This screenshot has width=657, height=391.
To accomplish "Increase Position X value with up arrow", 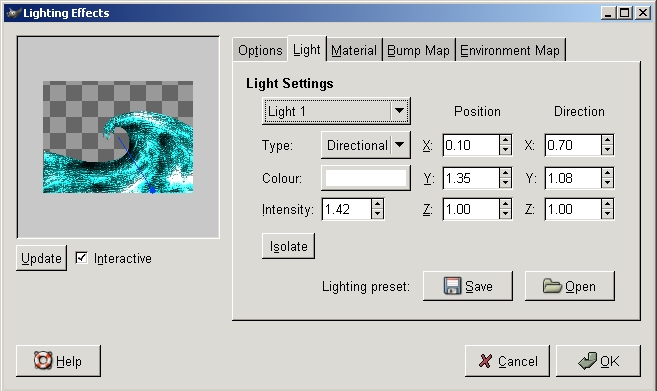I will click(505, 140).
